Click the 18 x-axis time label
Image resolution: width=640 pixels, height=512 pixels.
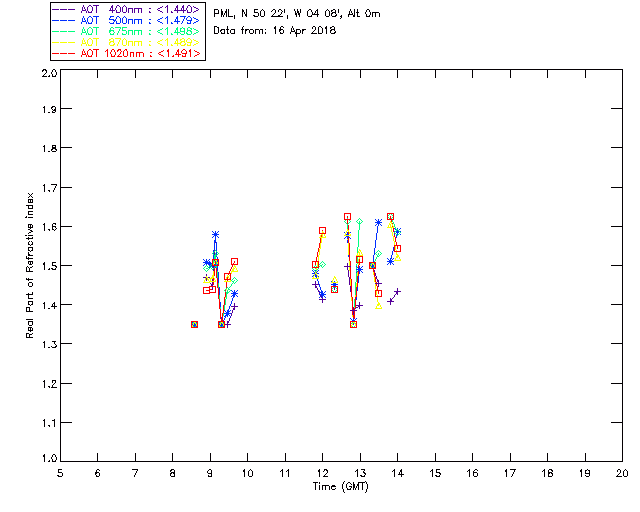click(x=547, y=473)
